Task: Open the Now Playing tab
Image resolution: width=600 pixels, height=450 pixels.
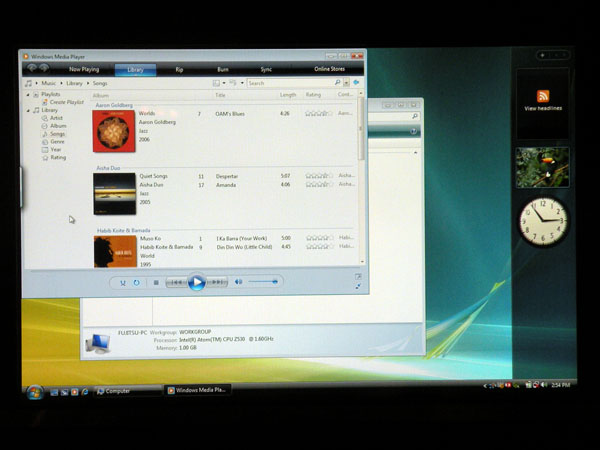Action: pos(84,69)
